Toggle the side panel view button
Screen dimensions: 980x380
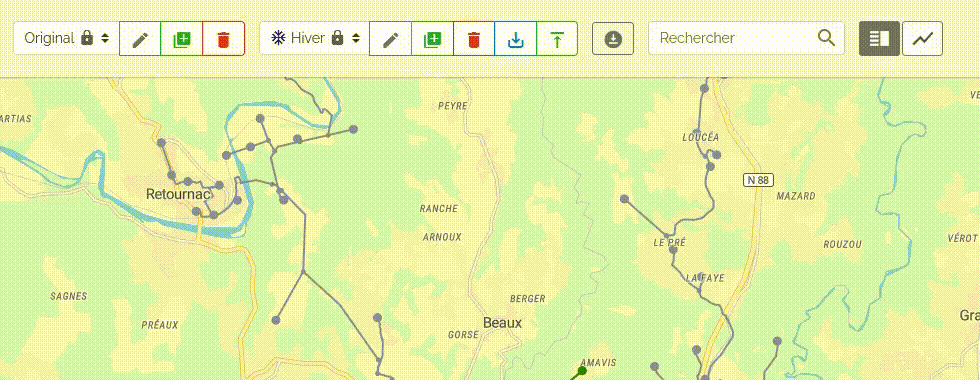point(879,39)
